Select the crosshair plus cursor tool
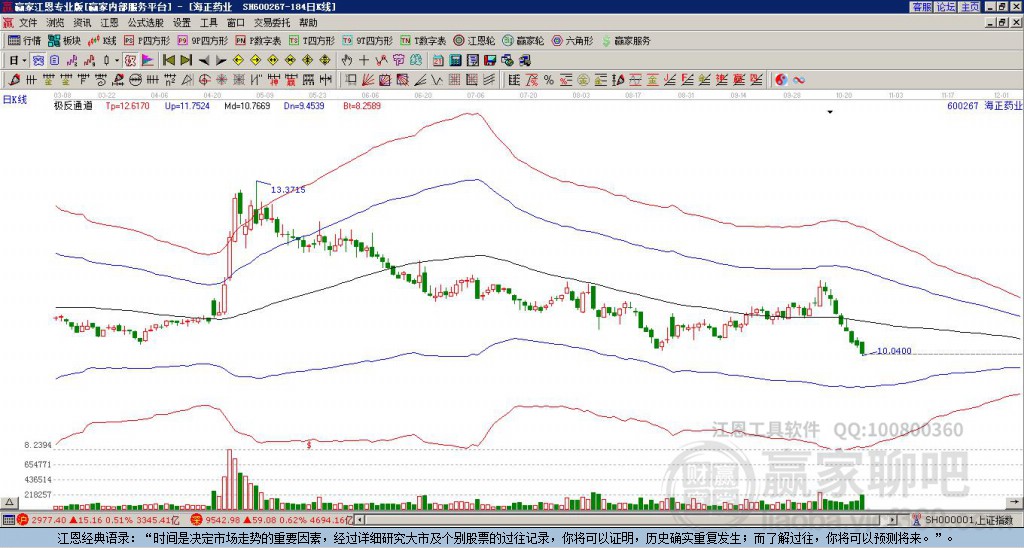Viewport: 1024px width, 548px height. (x=364, y=61)
